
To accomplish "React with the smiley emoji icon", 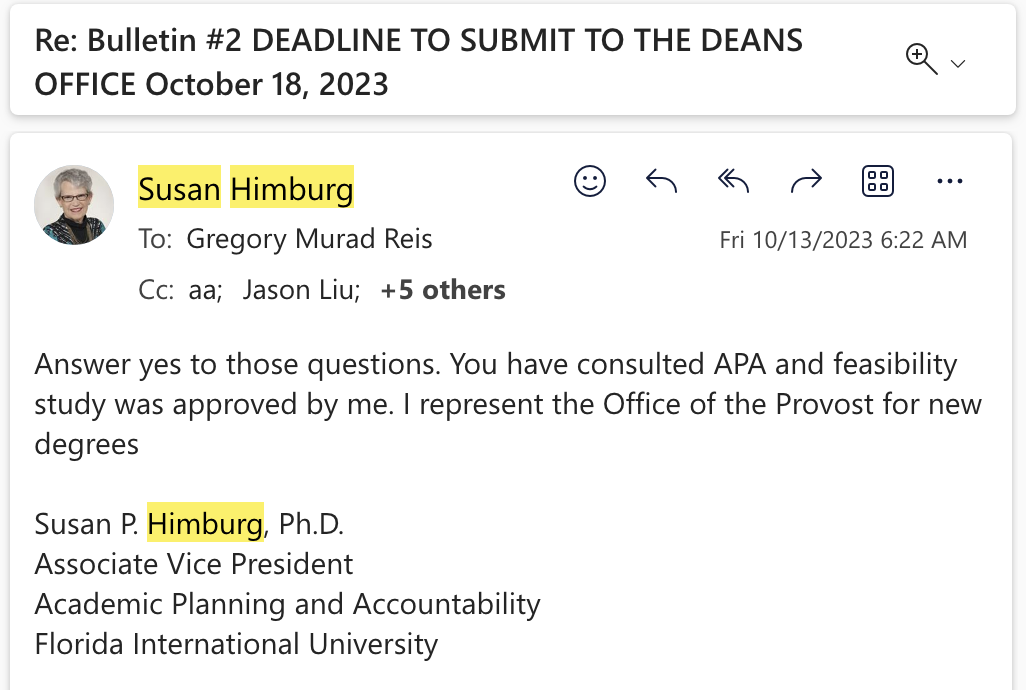I will pyautogui.click(x=590, y=181).
